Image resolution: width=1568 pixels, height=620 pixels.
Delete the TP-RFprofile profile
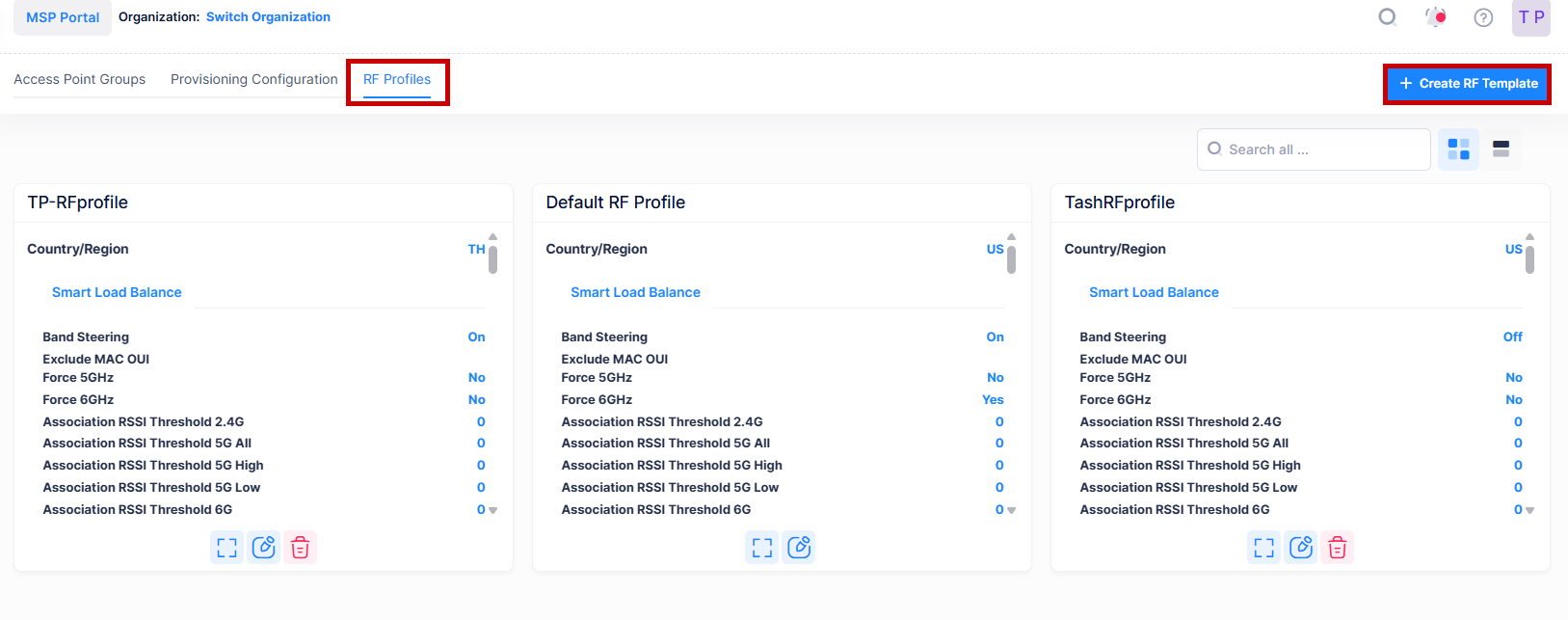[x=300, y=548]
